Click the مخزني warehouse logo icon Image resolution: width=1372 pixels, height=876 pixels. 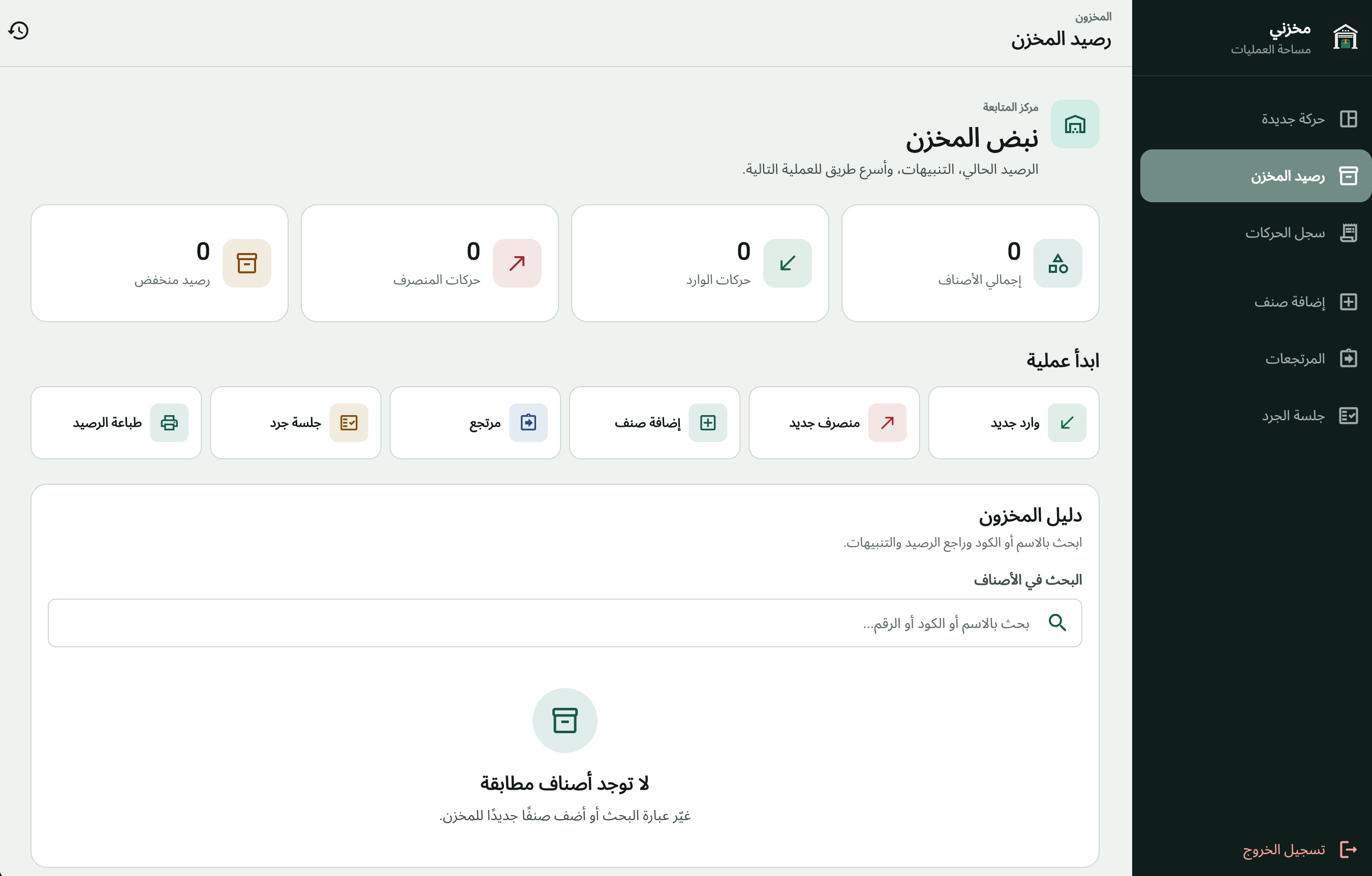1345,37
